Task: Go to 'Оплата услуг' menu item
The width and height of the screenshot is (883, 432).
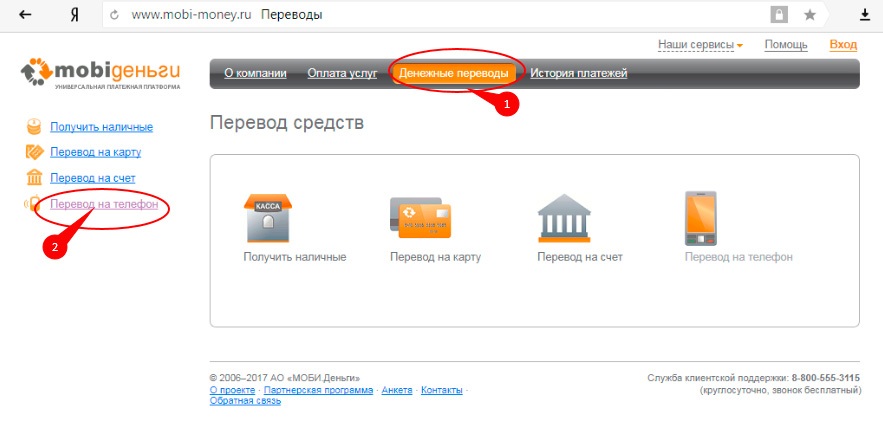Action: click(342, 73)
